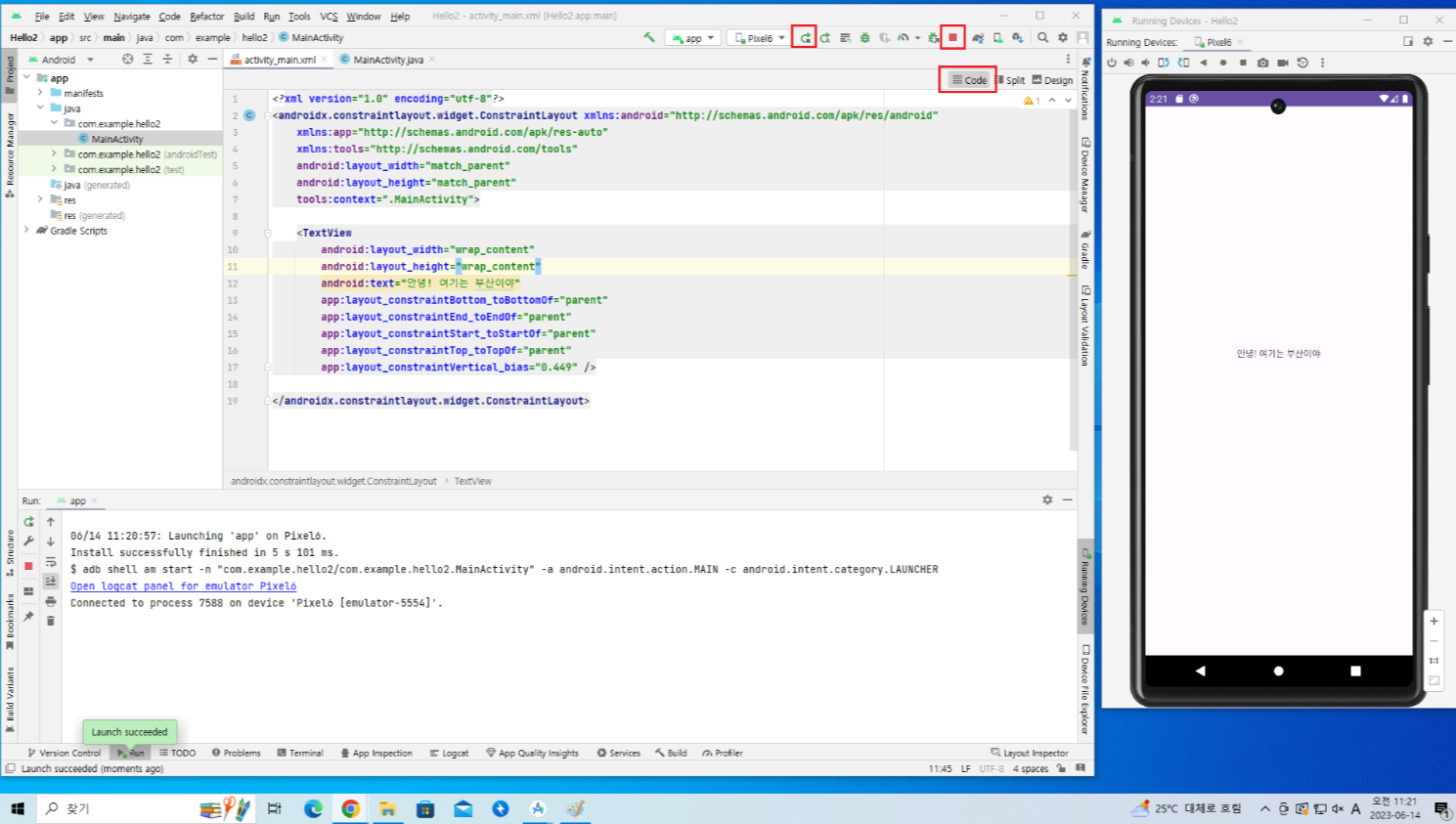Click the emulator rotate right icon

coord(1183,63)
